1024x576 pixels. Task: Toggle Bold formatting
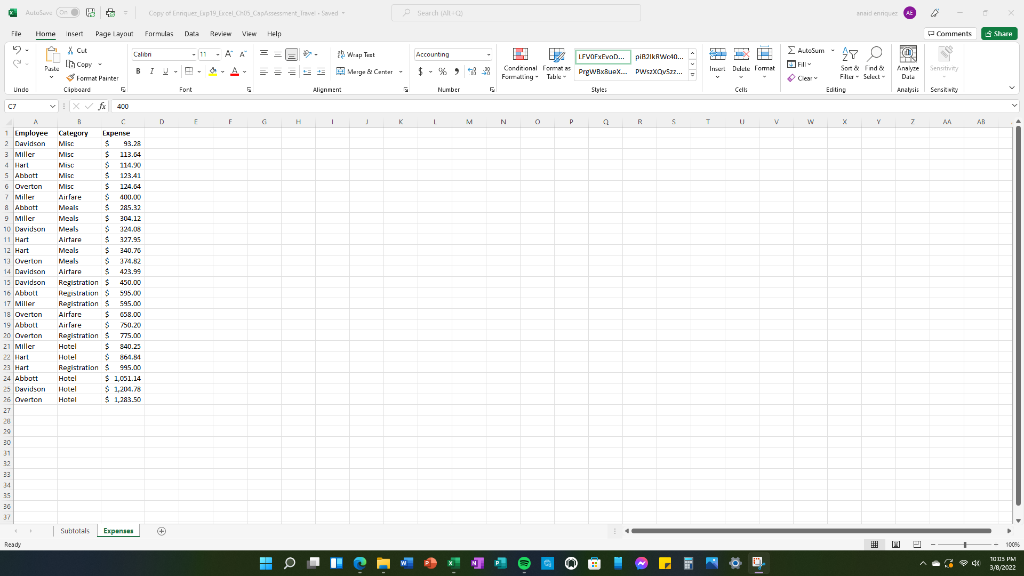(138, 72)
